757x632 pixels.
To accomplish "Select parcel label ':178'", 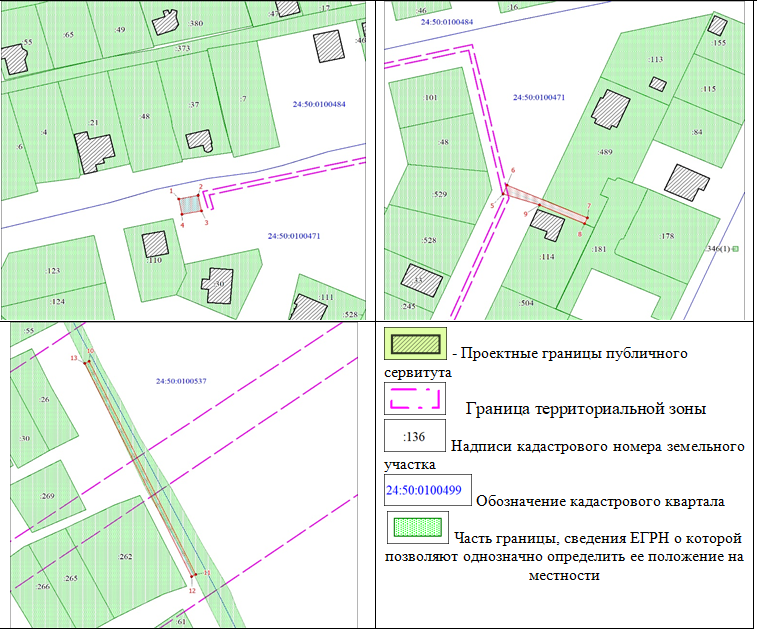I will (667, 236).
